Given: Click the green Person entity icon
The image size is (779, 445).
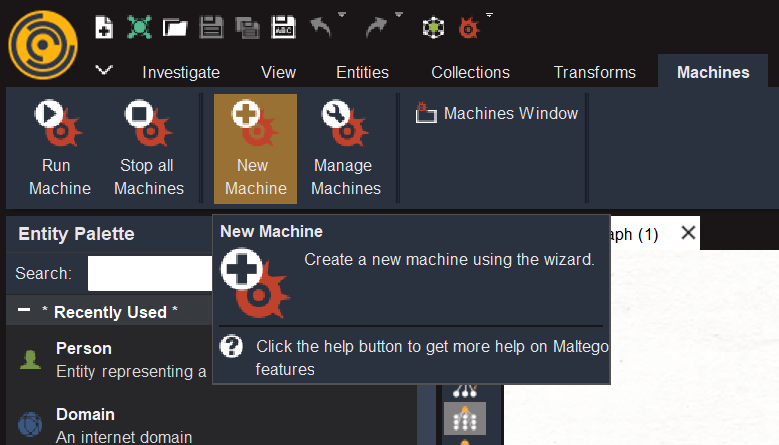Looking at the screenshot, I should coord(30,360).
